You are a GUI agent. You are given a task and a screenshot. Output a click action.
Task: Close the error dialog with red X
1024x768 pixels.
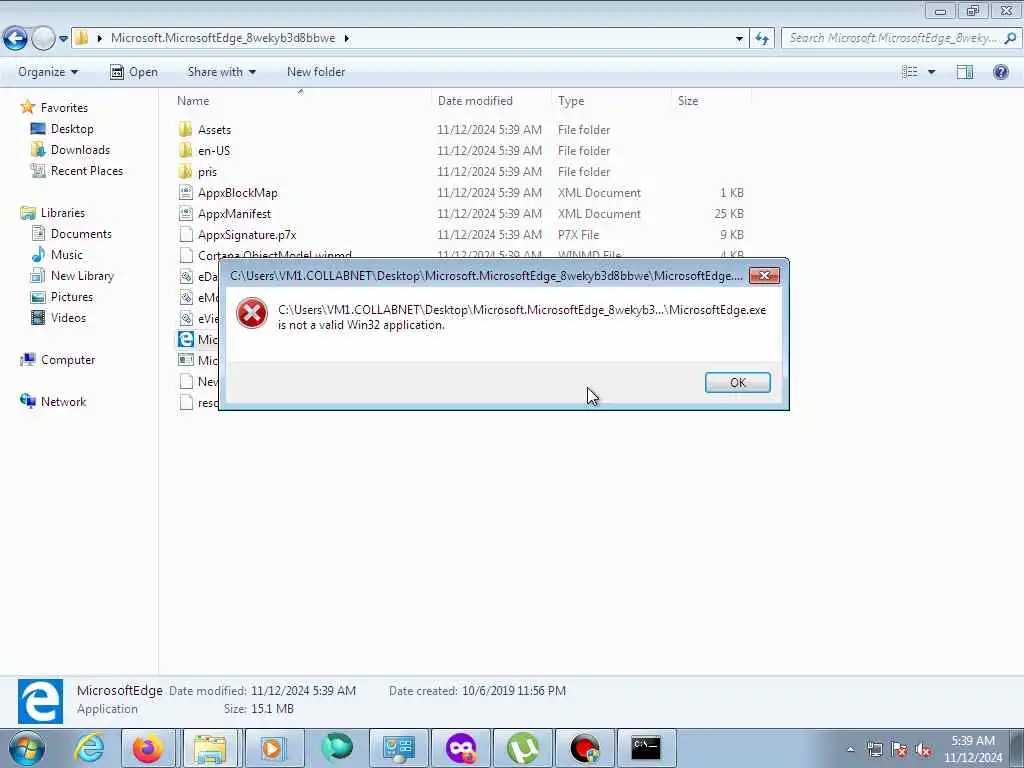tap(764, 276)
